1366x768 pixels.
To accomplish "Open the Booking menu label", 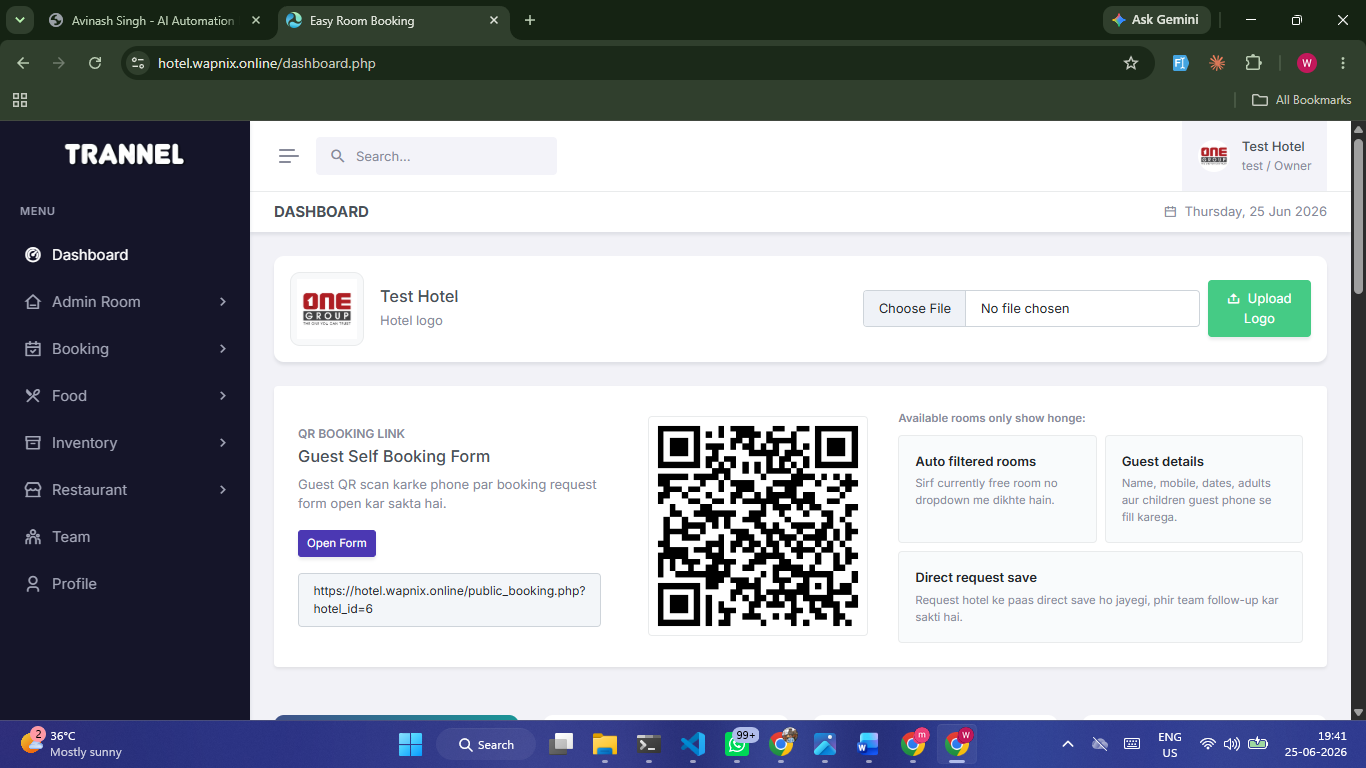I will pos(80,349).
